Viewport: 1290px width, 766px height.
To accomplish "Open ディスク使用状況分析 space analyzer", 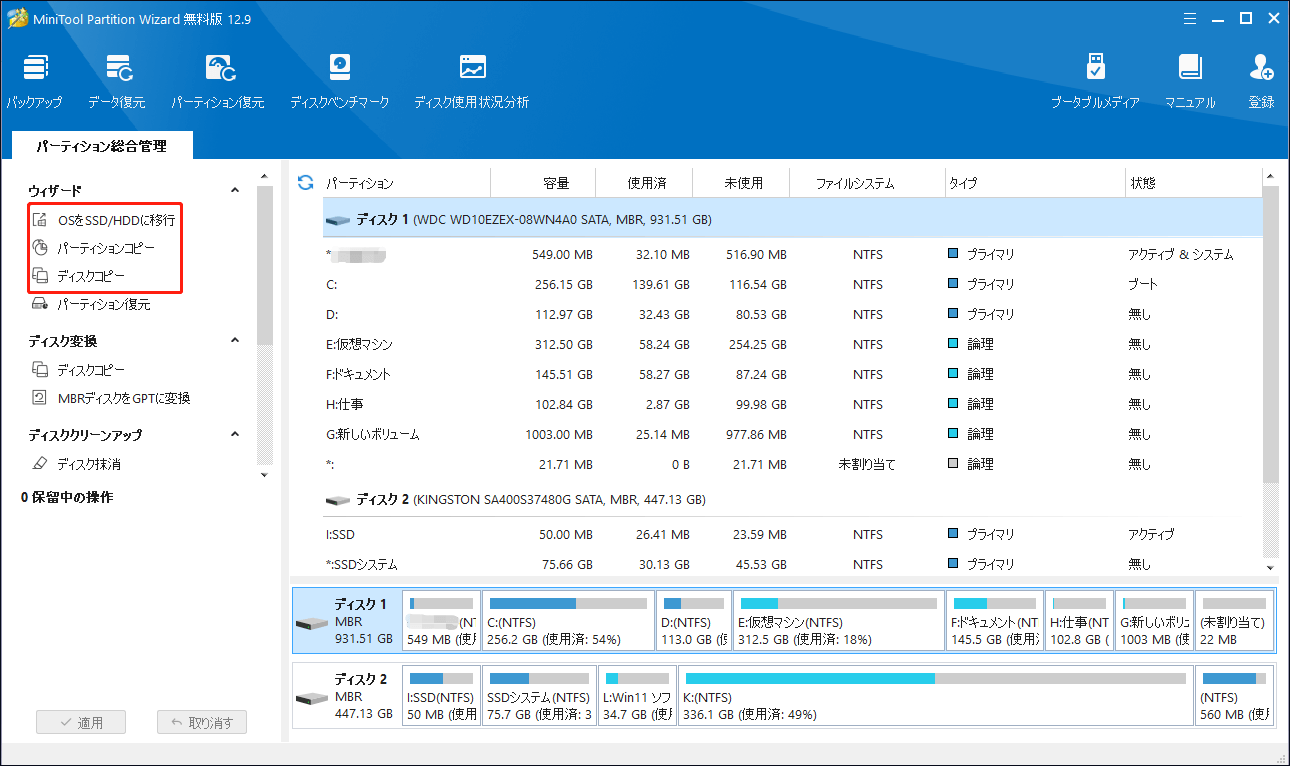I will point(472,81).
